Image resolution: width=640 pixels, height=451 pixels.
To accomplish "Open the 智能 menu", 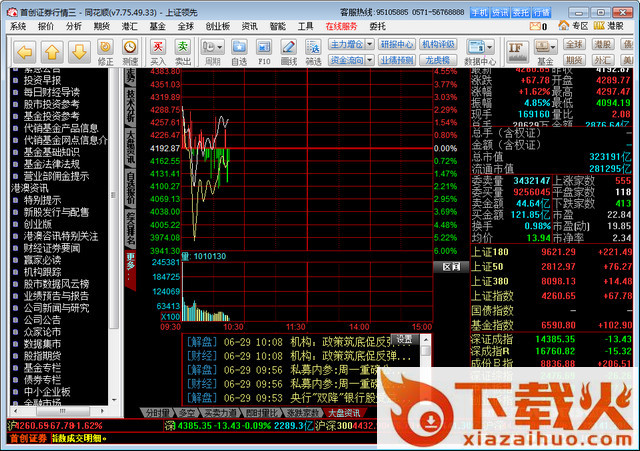I will coord(278,26).
